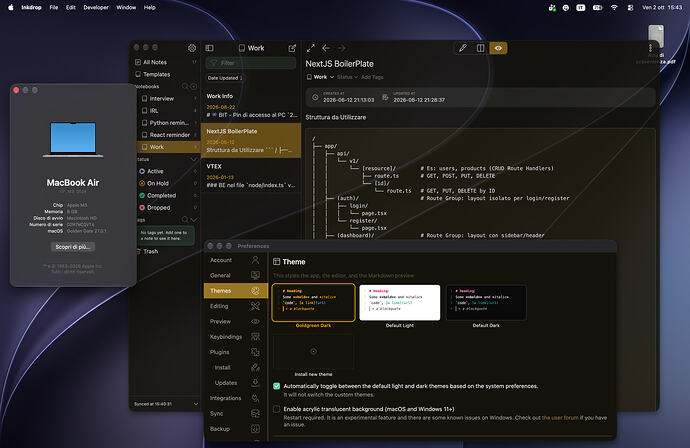The height and width of the screenshot is (448, 690).
Task: Open the Inkdrop application menu
Action: (31, 7)
